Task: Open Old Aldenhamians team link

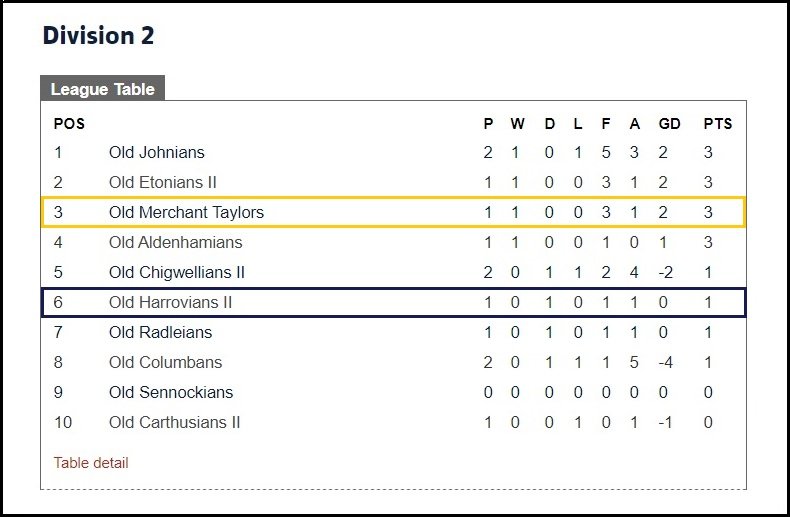Action: click(175, 242)
